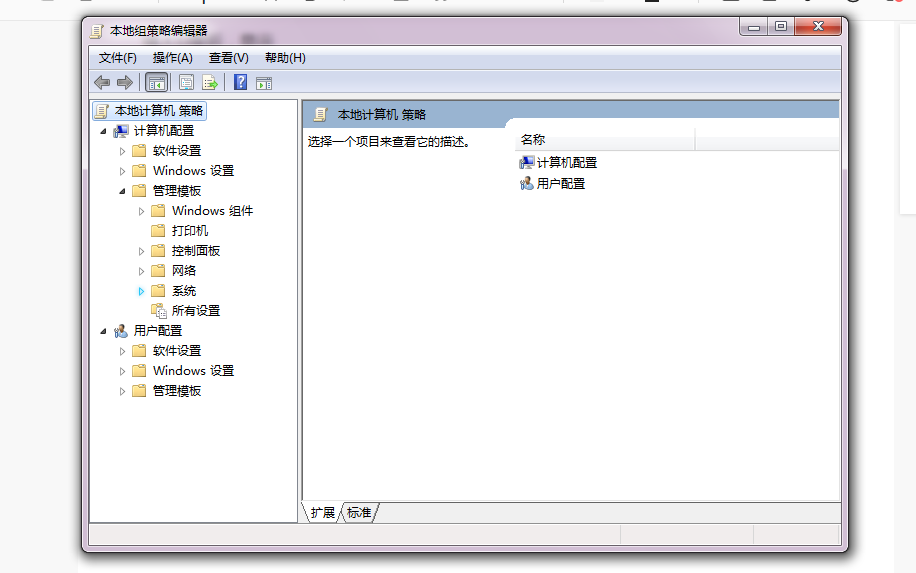Click 本地计算机 策略 root node icon in tree
The width and height of the screenshot is (916, 573).
click(102, 110)
